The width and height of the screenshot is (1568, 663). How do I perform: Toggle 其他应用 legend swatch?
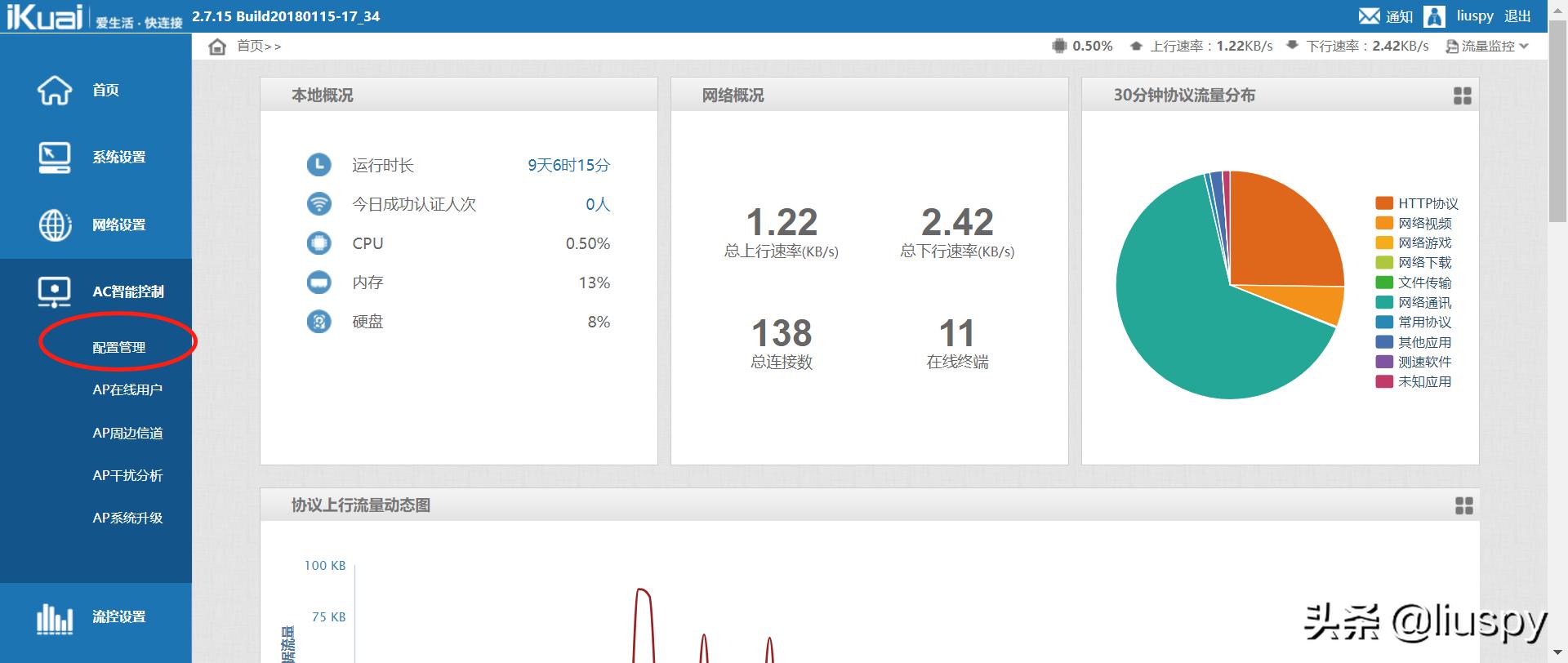(x=1383, y=342)
